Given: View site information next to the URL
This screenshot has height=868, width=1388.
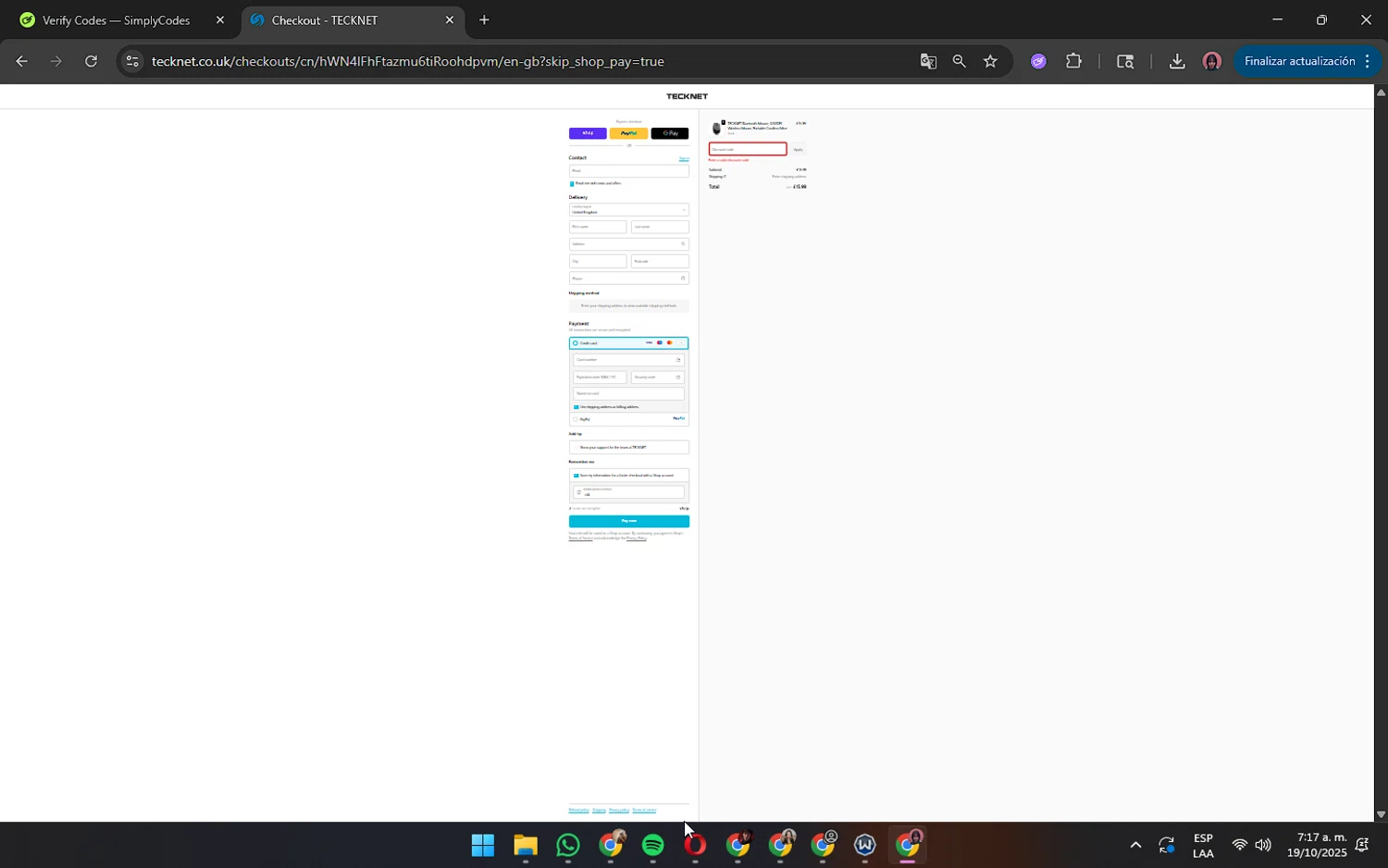Looking at the screenshot, I should (x=132, y=61).
